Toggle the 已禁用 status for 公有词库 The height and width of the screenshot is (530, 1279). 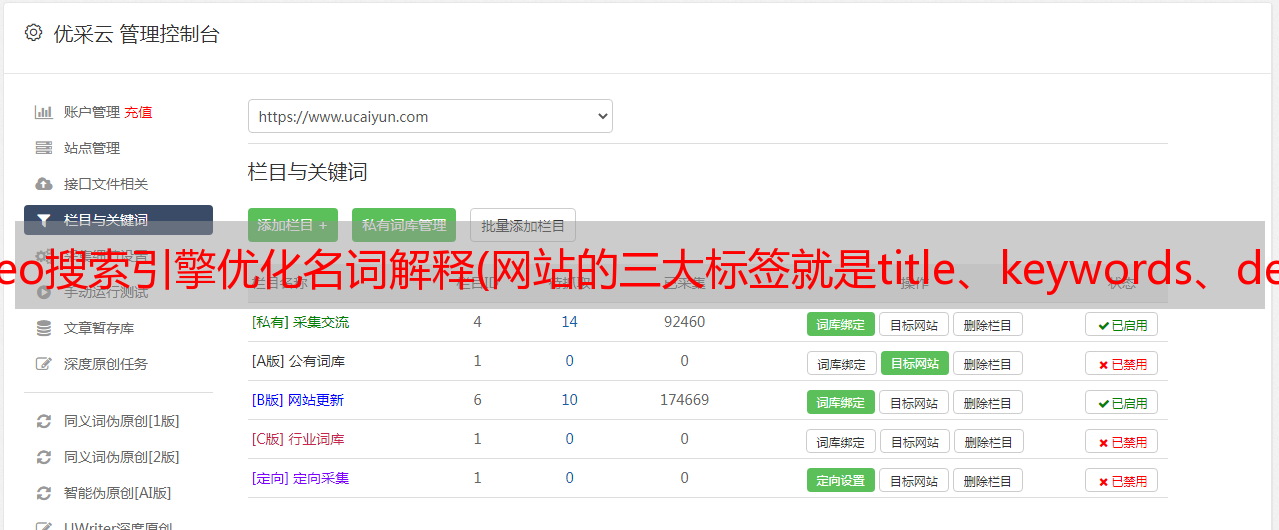point(1121,363)
